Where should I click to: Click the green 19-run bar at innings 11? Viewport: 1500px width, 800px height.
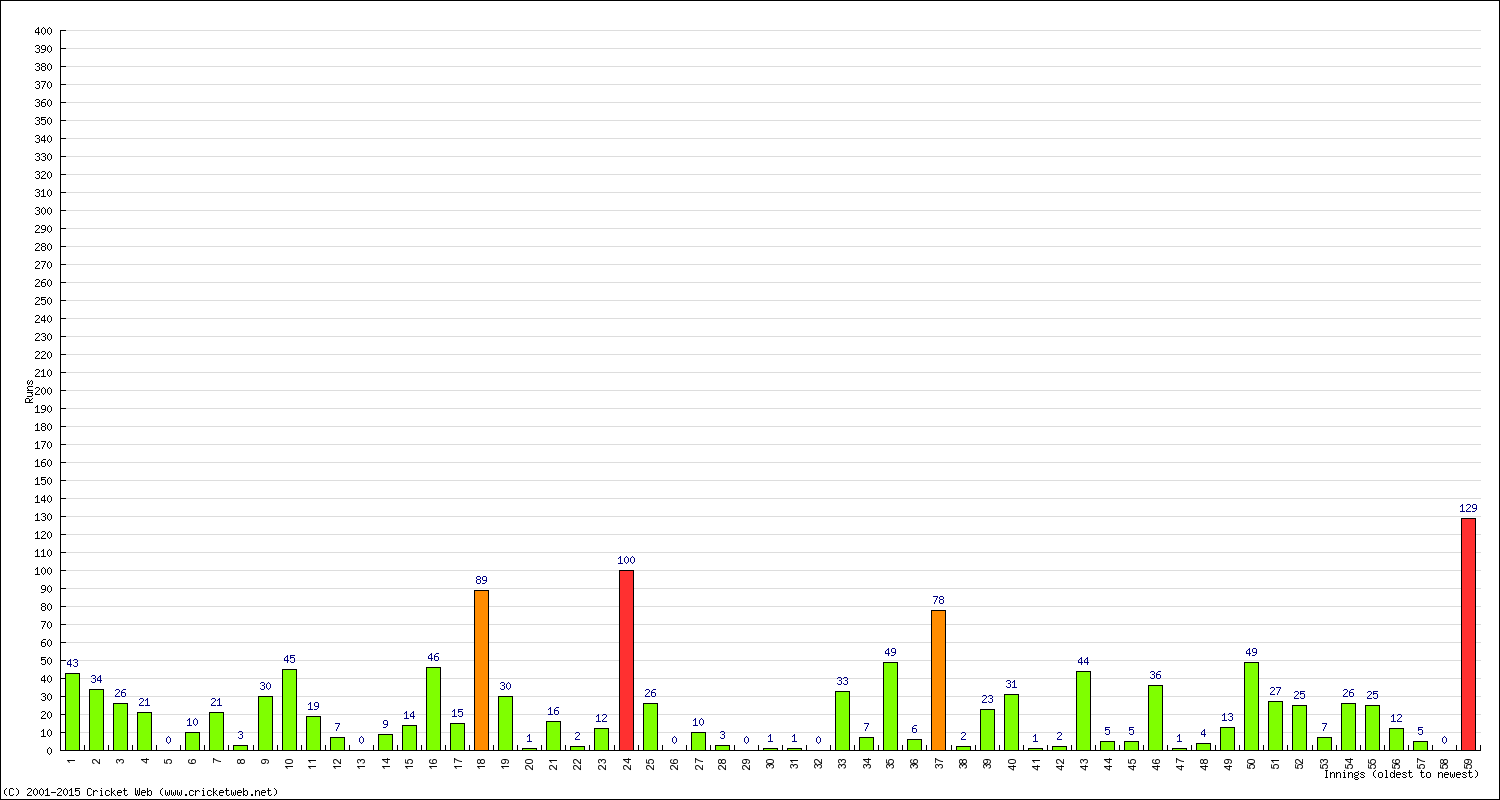click(x=313, y=733)
